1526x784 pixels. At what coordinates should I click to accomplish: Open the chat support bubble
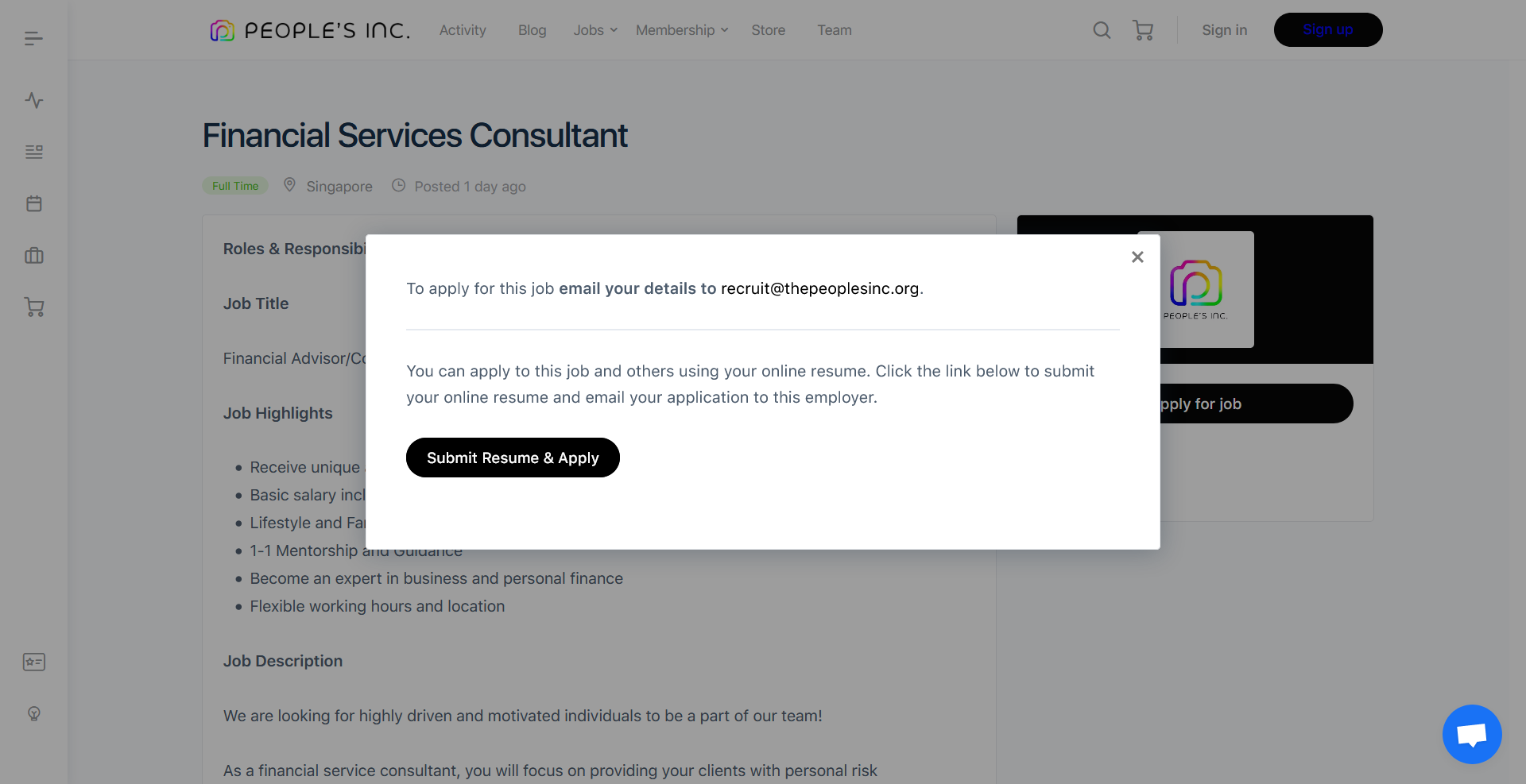(1472, 734)
